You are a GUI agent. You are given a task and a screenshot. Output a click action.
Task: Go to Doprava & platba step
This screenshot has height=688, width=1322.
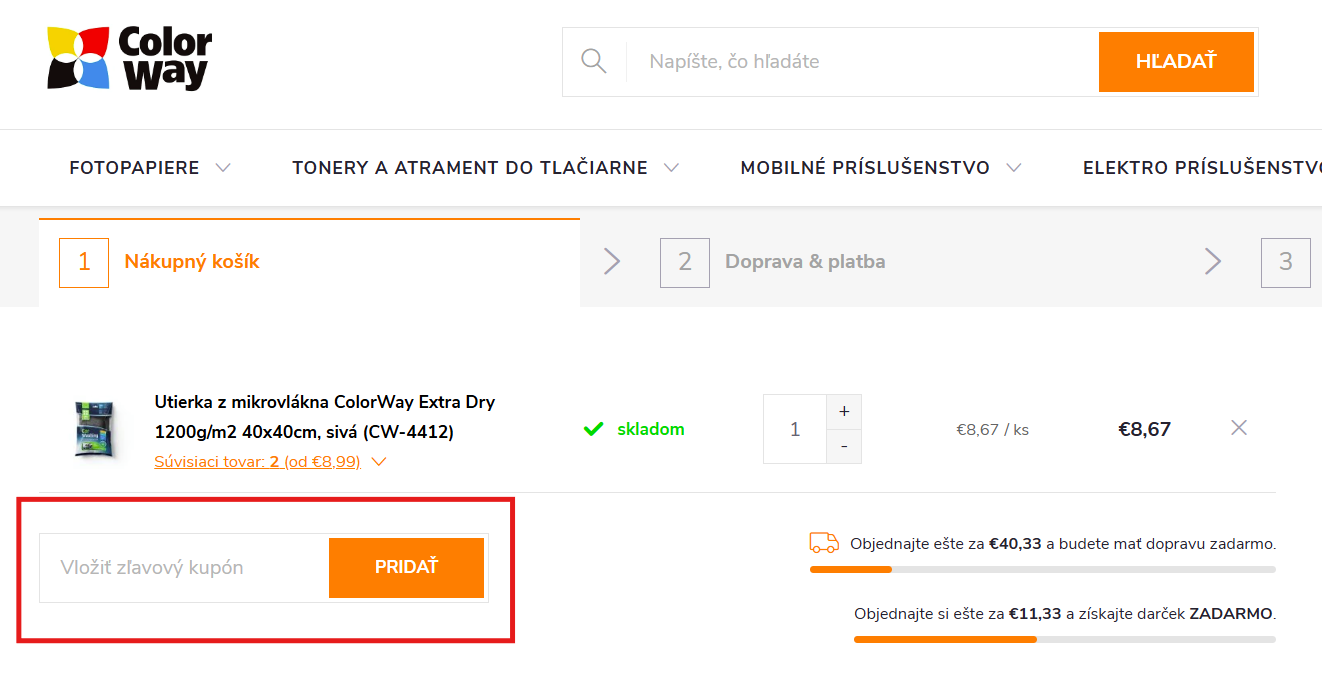click(x=804, y=262)
